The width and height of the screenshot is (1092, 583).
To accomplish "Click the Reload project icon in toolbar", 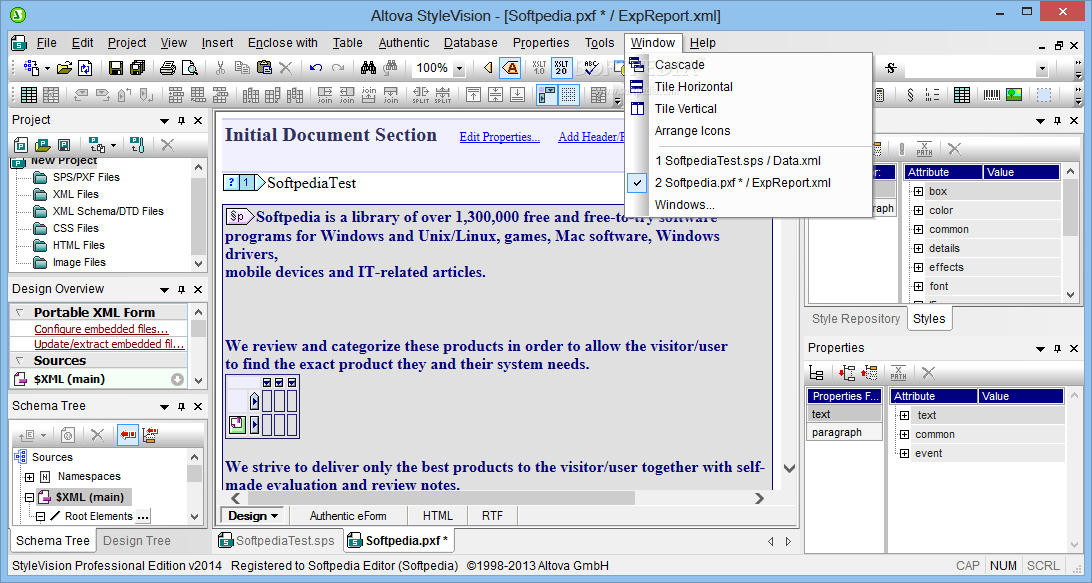I will point(85,68).
